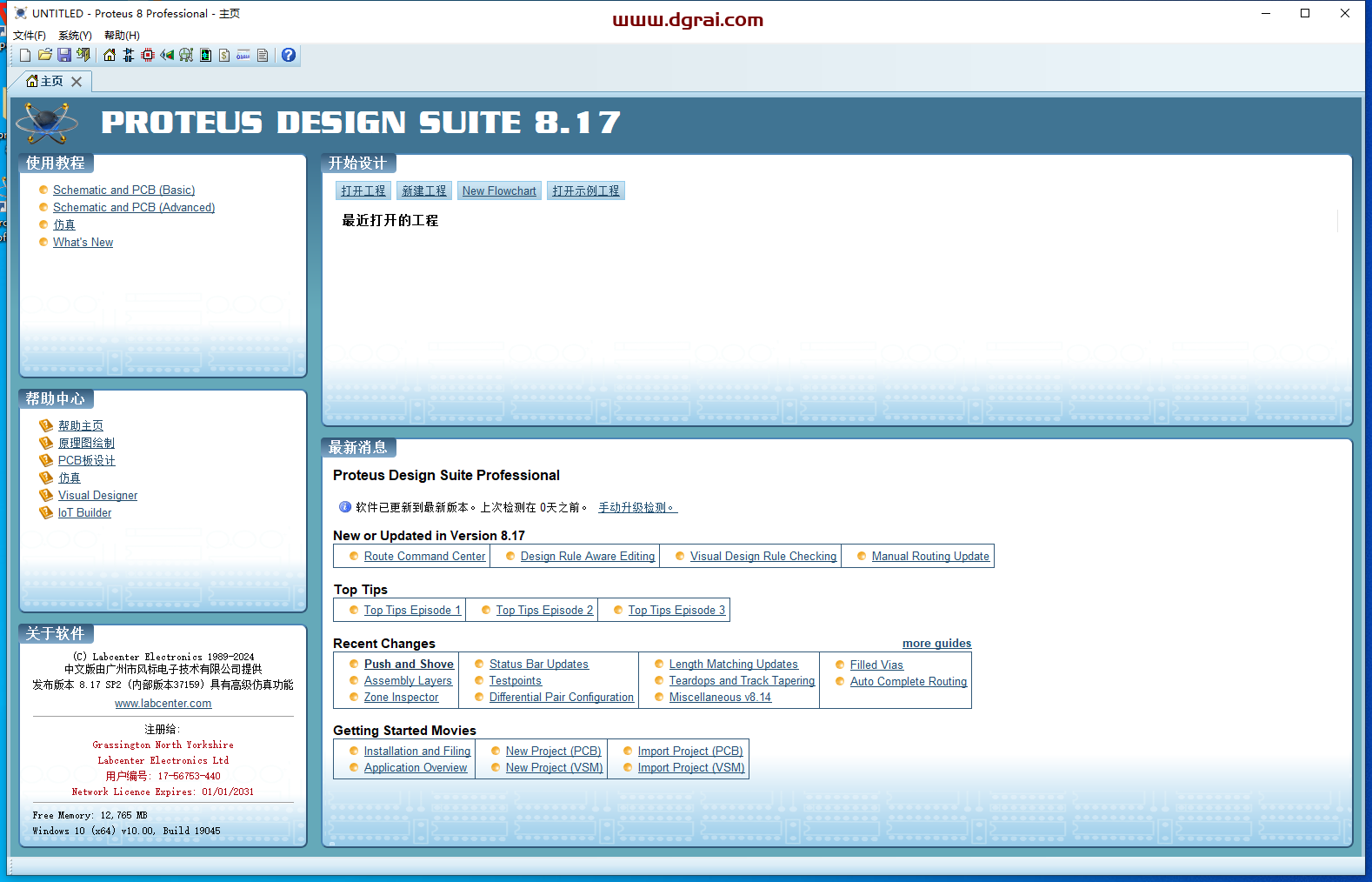Image resolution: width=1372 pixels, height=882 pixels.
Task: Click the Open Project folder icon
Action: [x=45, y=56]
